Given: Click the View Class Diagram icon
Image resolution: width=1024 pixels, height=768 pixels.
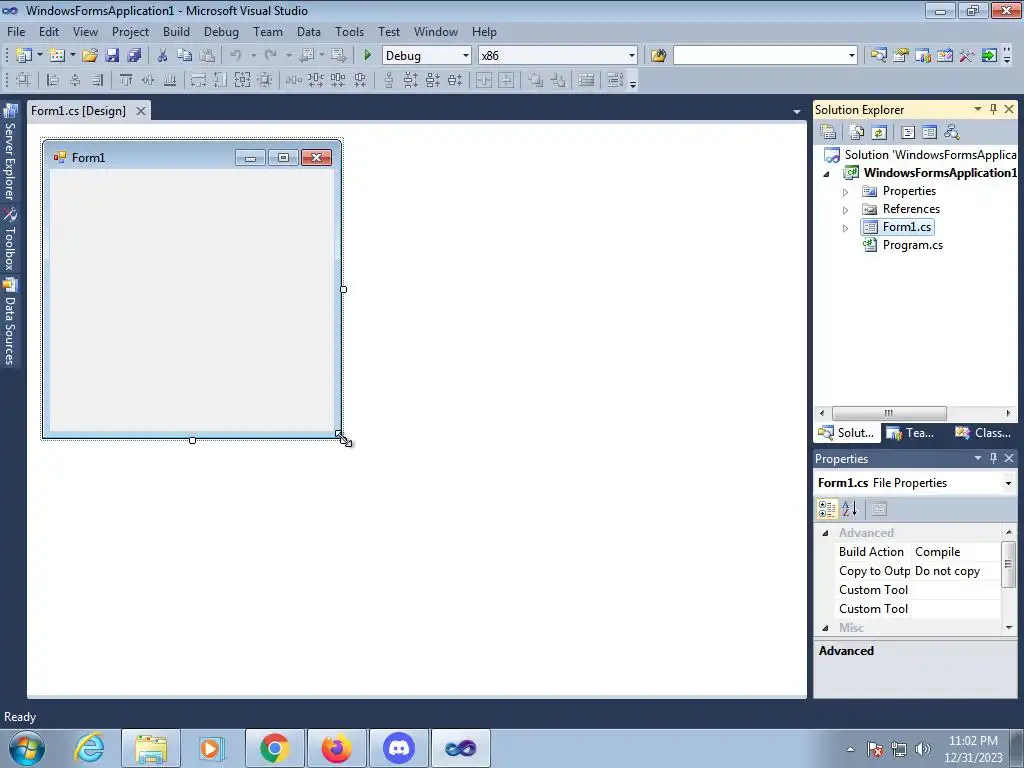Looking at the screenshot, I should (952, 133).
